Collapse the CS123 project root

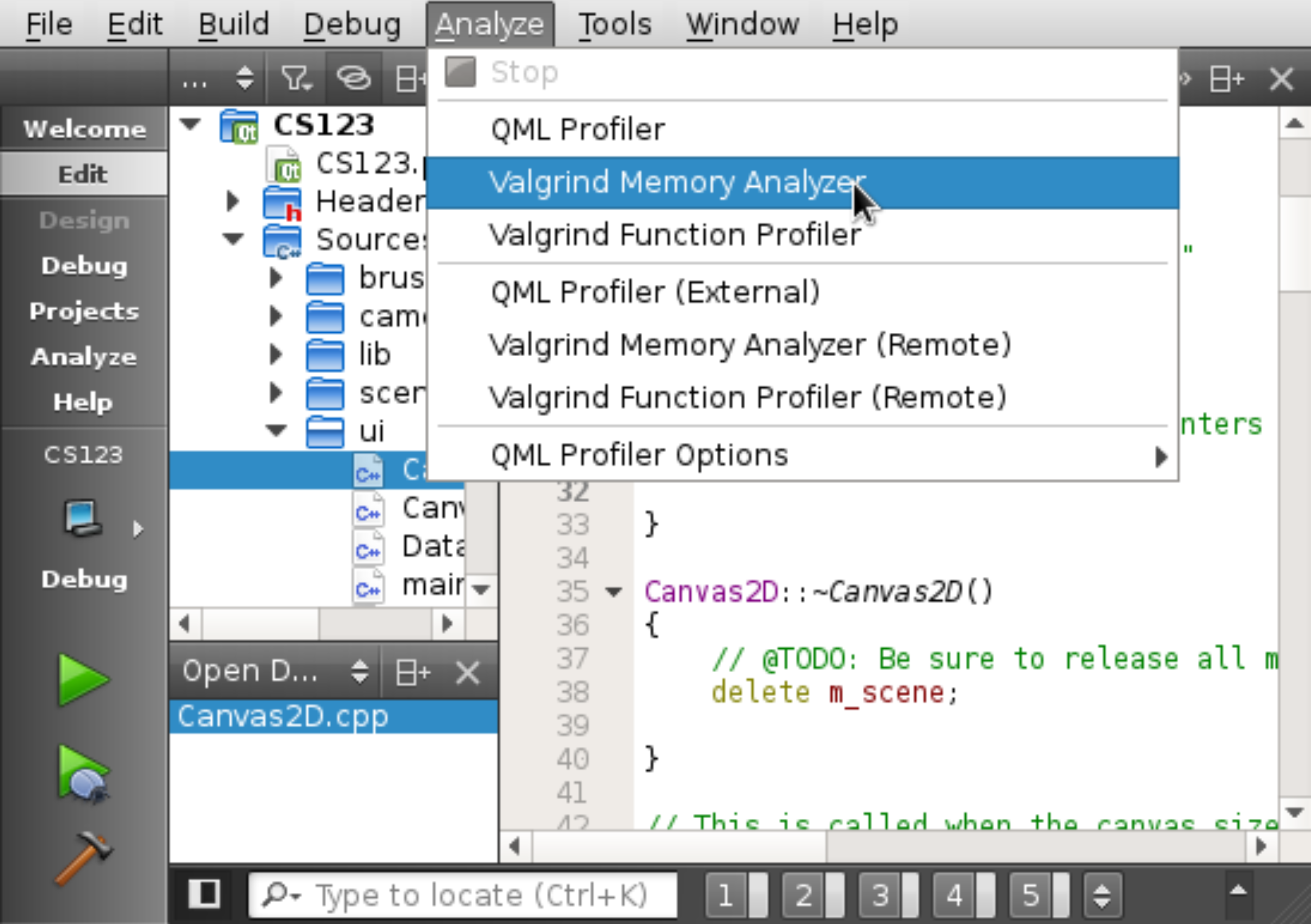(190, 124)
